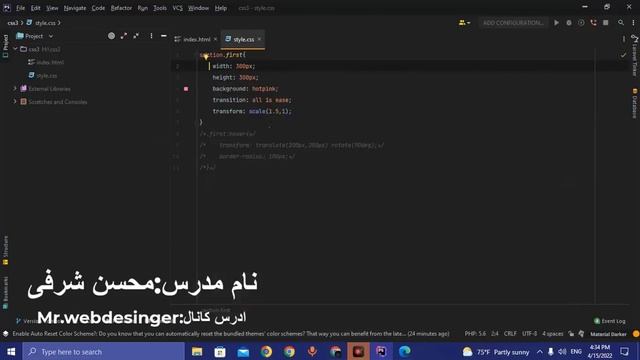Click the css3 breadcrumb in navigation bar
Image resolution: width=640 pixels, height=360 pixels.
pyautogui.click(x=13, y=23)
